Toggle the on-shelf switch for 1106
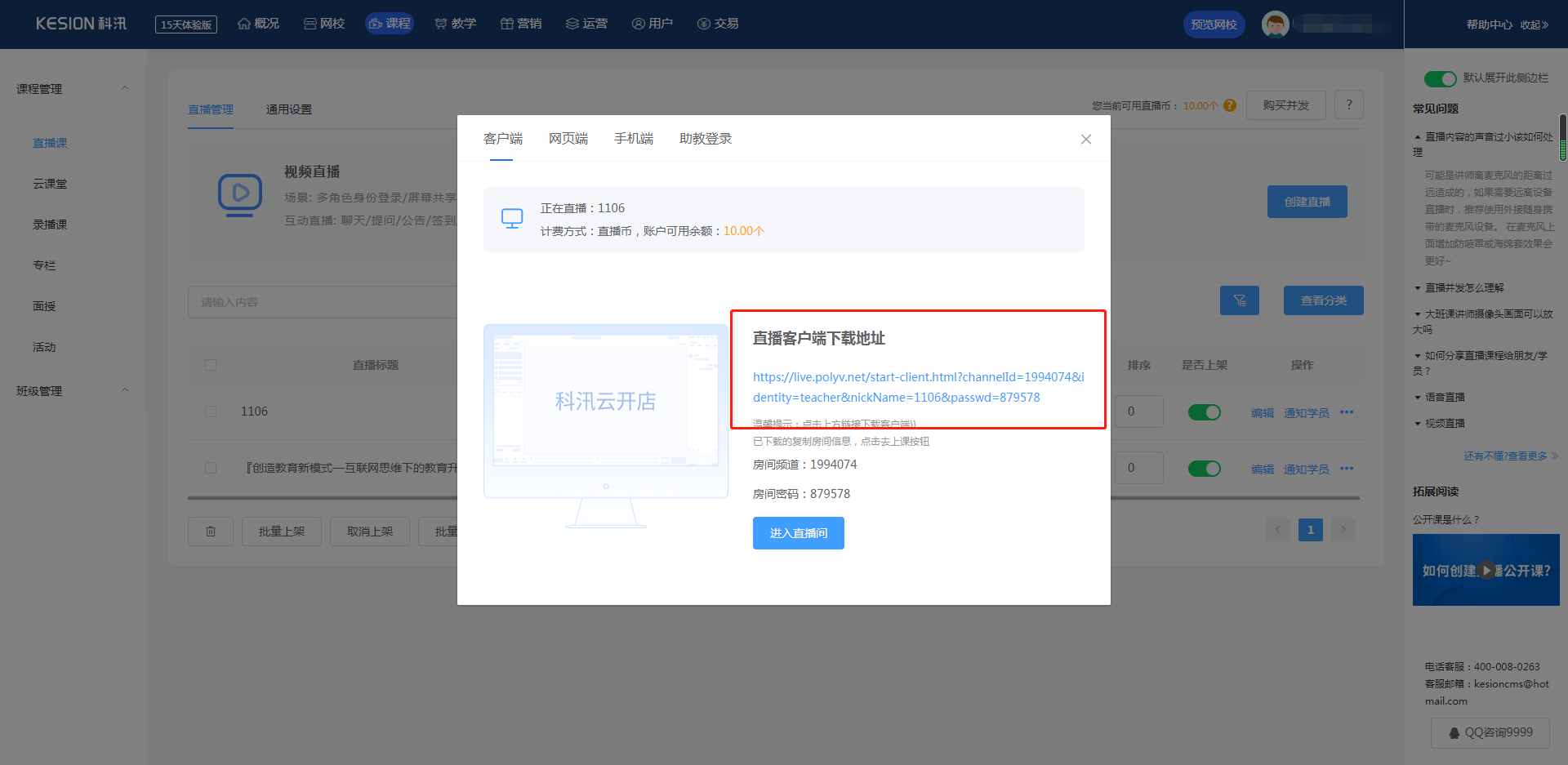 tap(1204, 412)
